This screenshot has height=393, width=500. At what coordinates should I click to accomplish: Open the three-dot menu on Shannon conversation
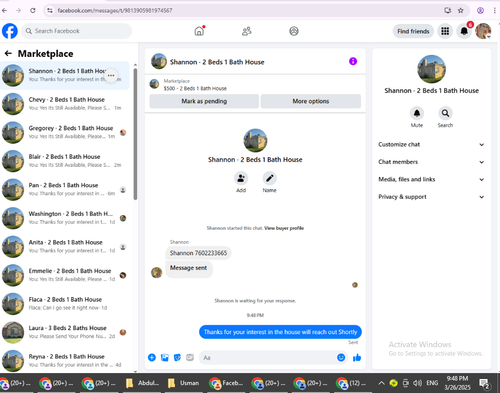point(111,76)
